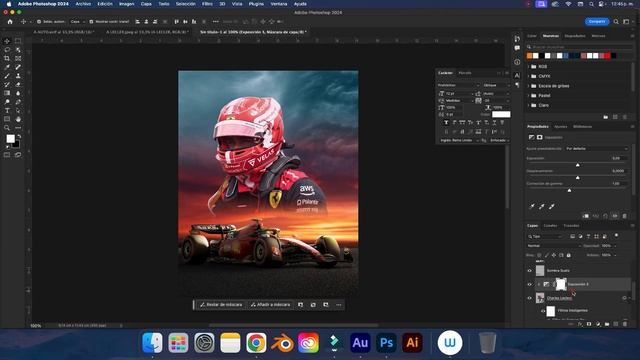Toggle Mostrar contr. transf. checkbox
The height and width of the screenshot is (360, 640).
coord(91,22)
